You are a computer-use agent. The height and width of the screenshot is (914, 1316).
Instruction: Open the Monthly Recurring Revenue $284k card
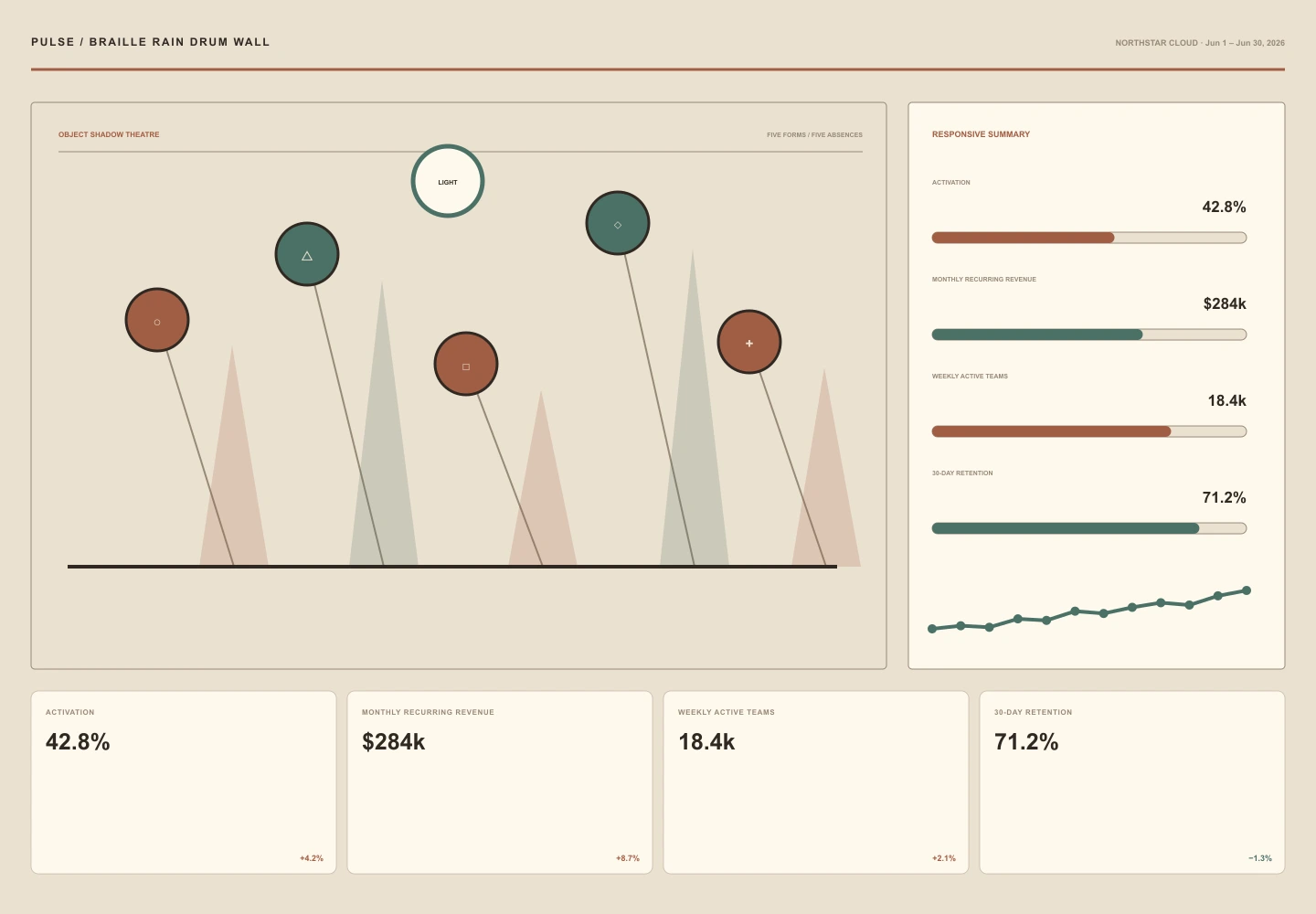tap(500, 782)
